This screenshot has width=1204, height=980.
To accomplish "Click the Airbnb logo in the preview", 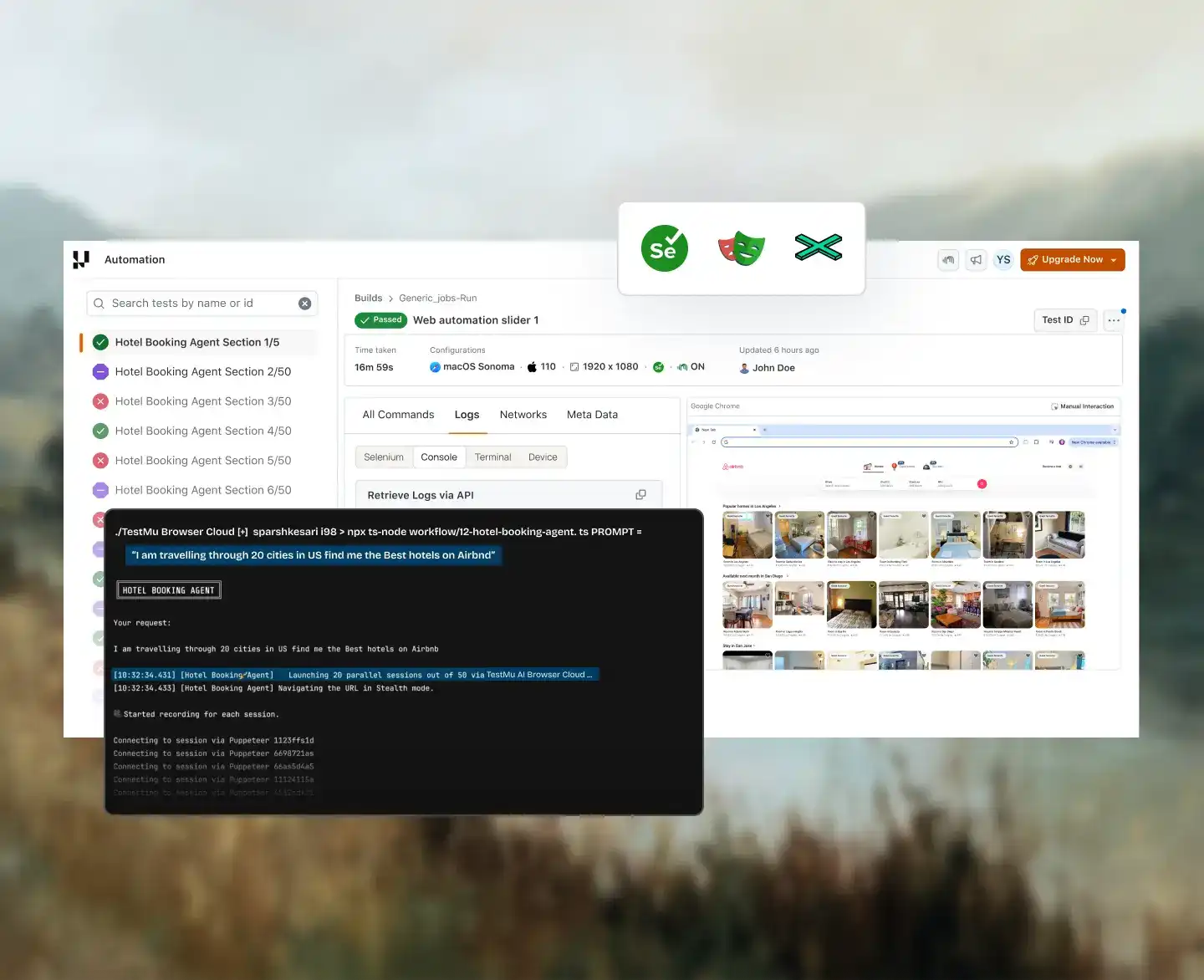I will click(x=733, y=467).
